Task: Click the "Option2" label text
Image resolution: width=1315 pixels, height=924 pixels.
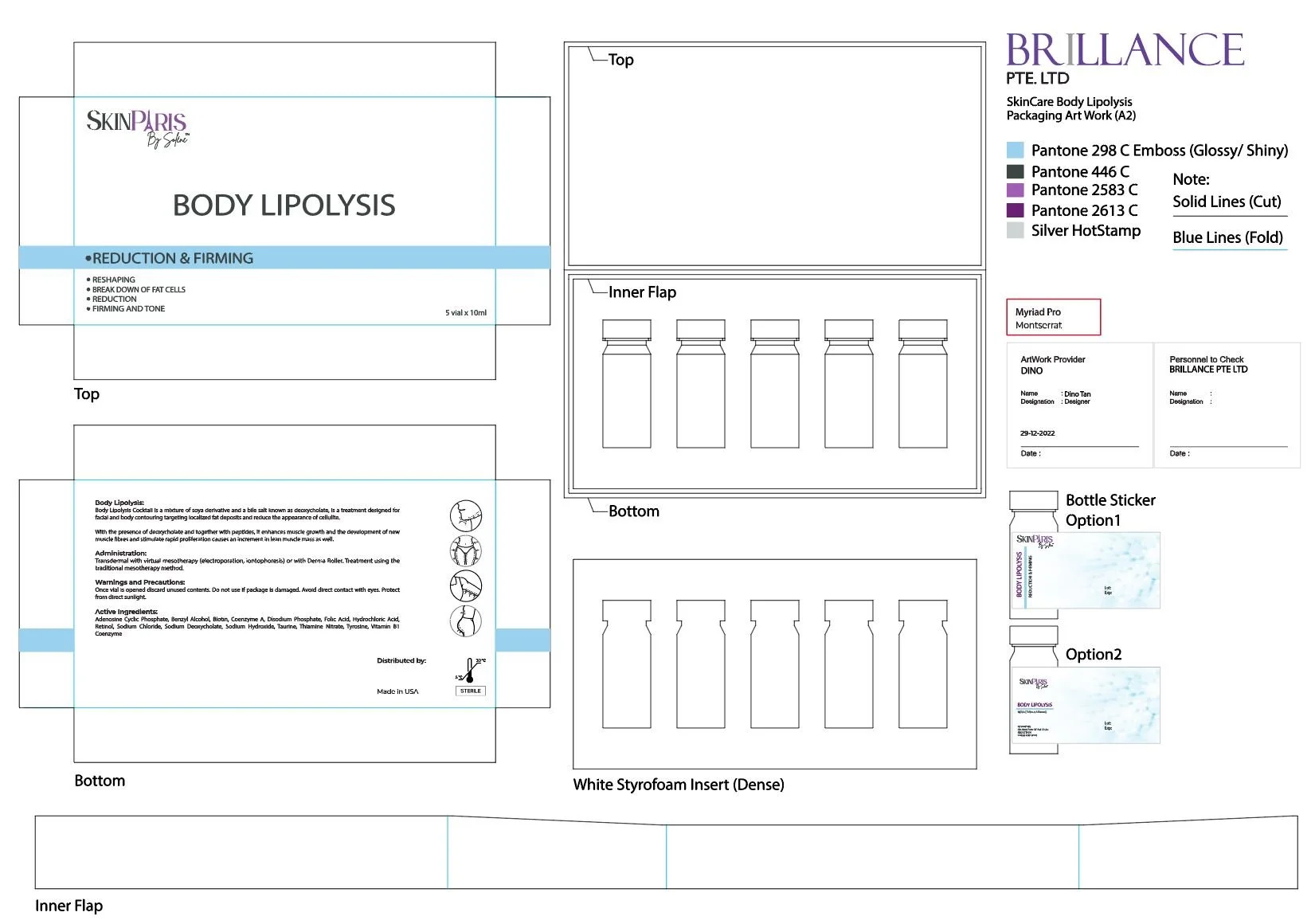Action: [1094, 655]
